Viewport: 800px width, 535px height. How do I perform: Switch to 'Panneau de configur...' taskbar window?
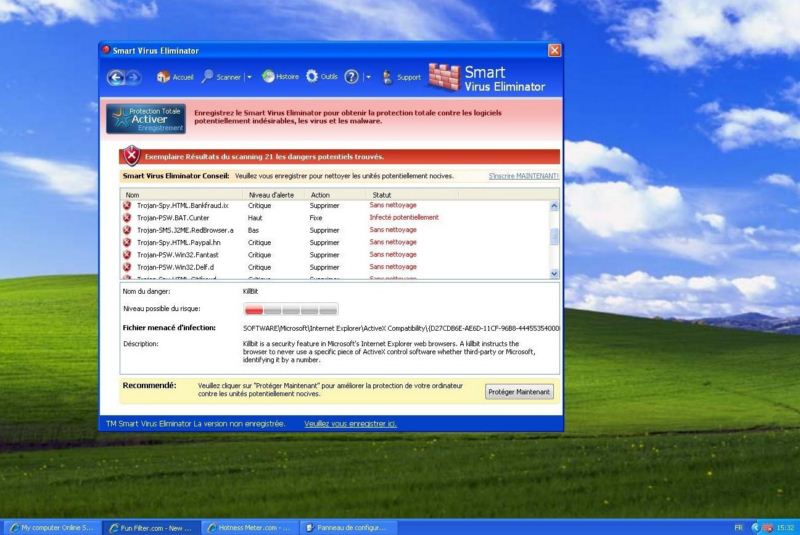click(348, 528)
